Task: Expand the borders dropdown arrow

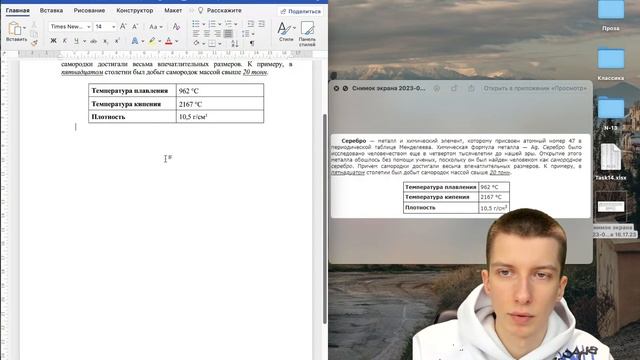Action: pos(220,44)
